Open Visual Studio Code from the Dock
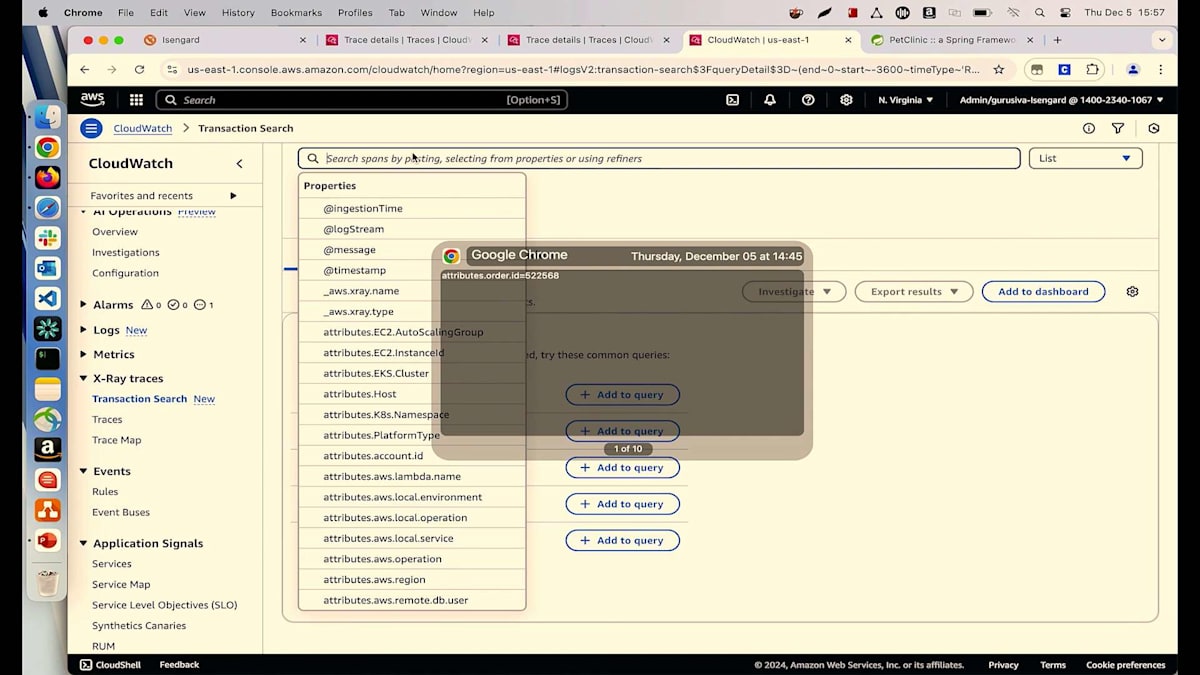Screen dimensions: 1200x675 click(x=47, y=298)
